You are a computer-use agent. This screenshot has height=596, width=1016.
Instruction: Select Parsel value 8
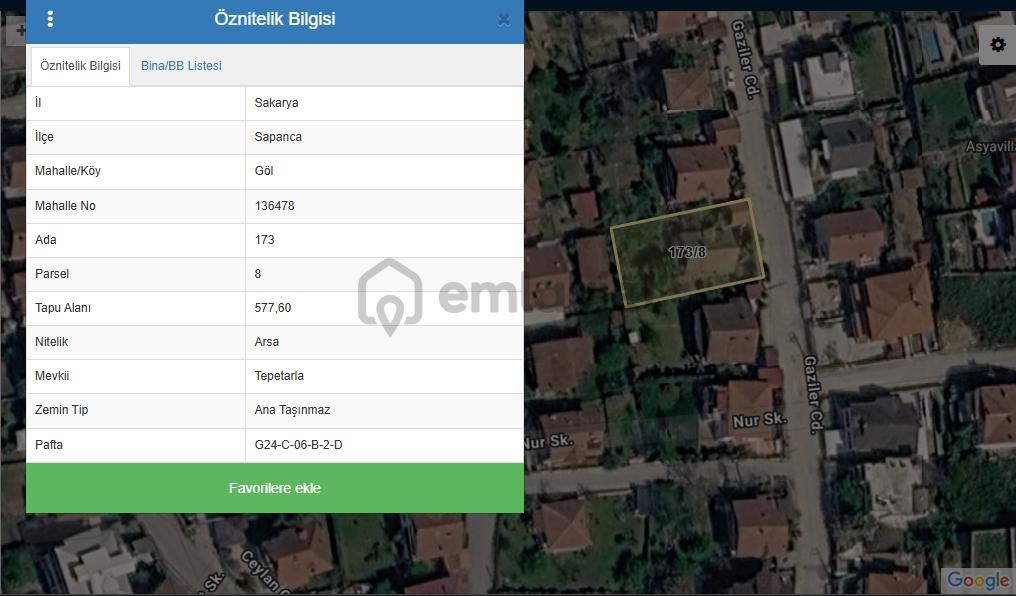coord(258,273)
